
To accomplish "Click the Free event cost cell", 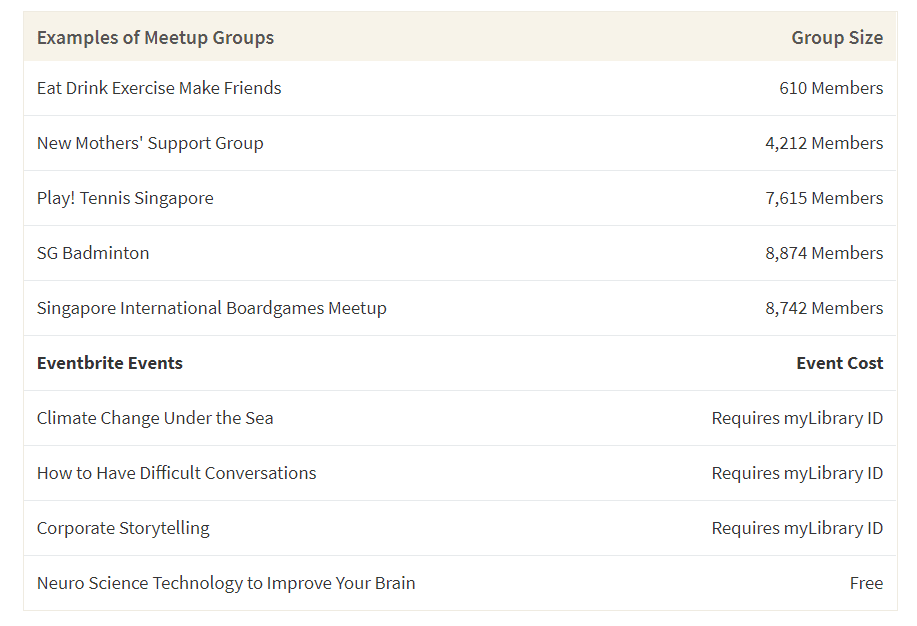I will coord(866,583).
